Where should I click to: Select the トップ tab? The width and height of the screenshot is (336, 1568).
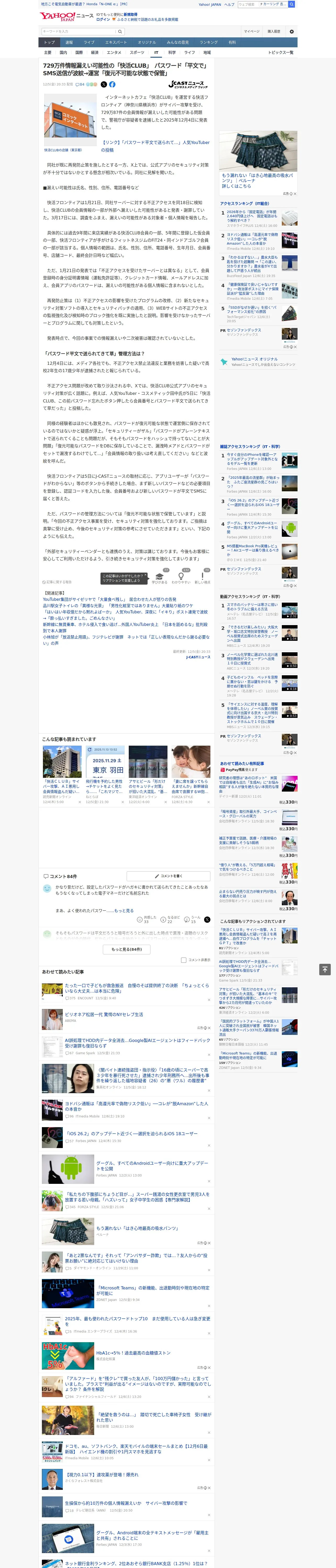[x=49, y=43]
